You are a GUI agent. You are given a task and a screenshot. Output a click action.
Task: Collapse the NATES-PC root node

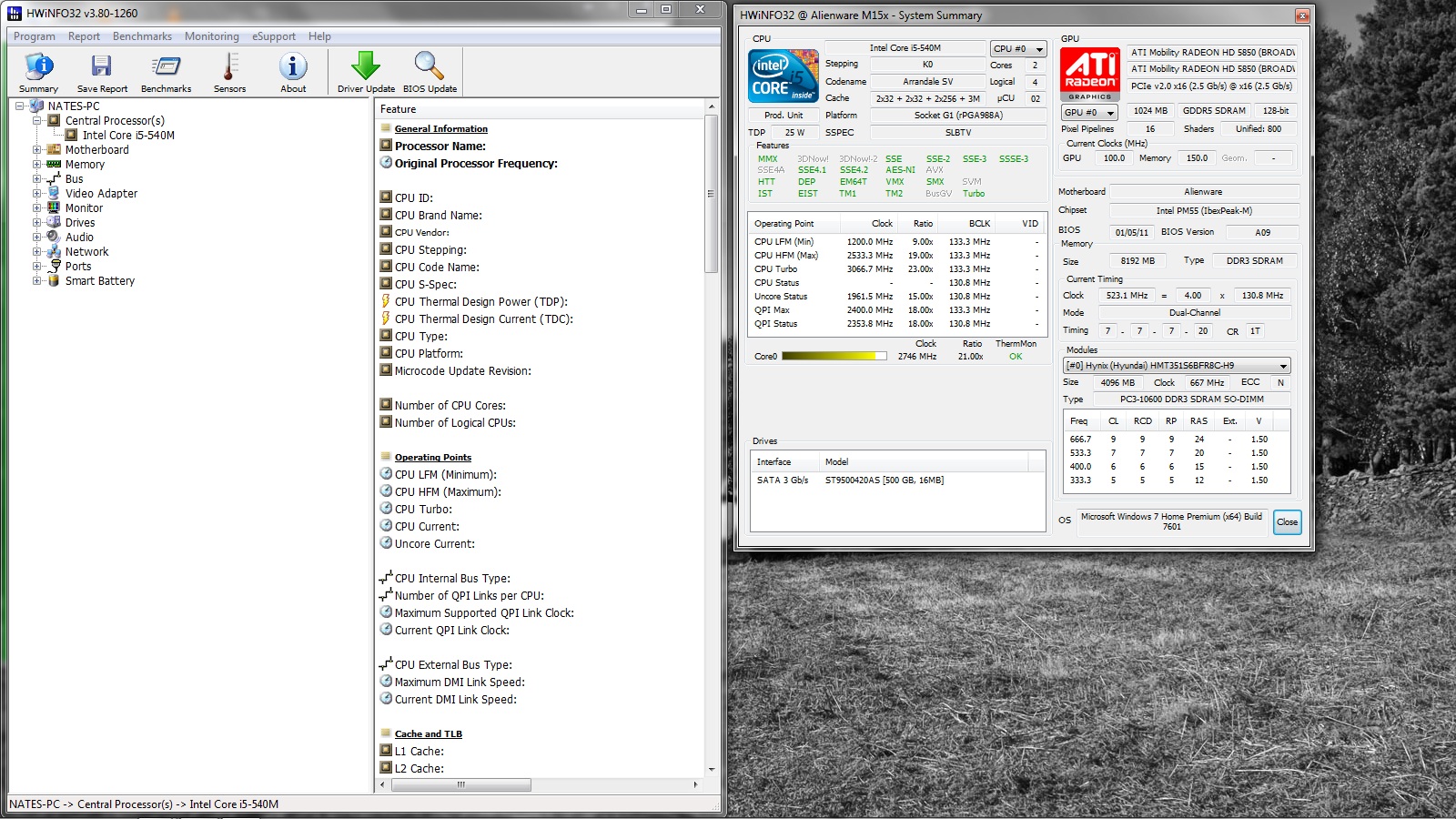click(x=19, y=106)
